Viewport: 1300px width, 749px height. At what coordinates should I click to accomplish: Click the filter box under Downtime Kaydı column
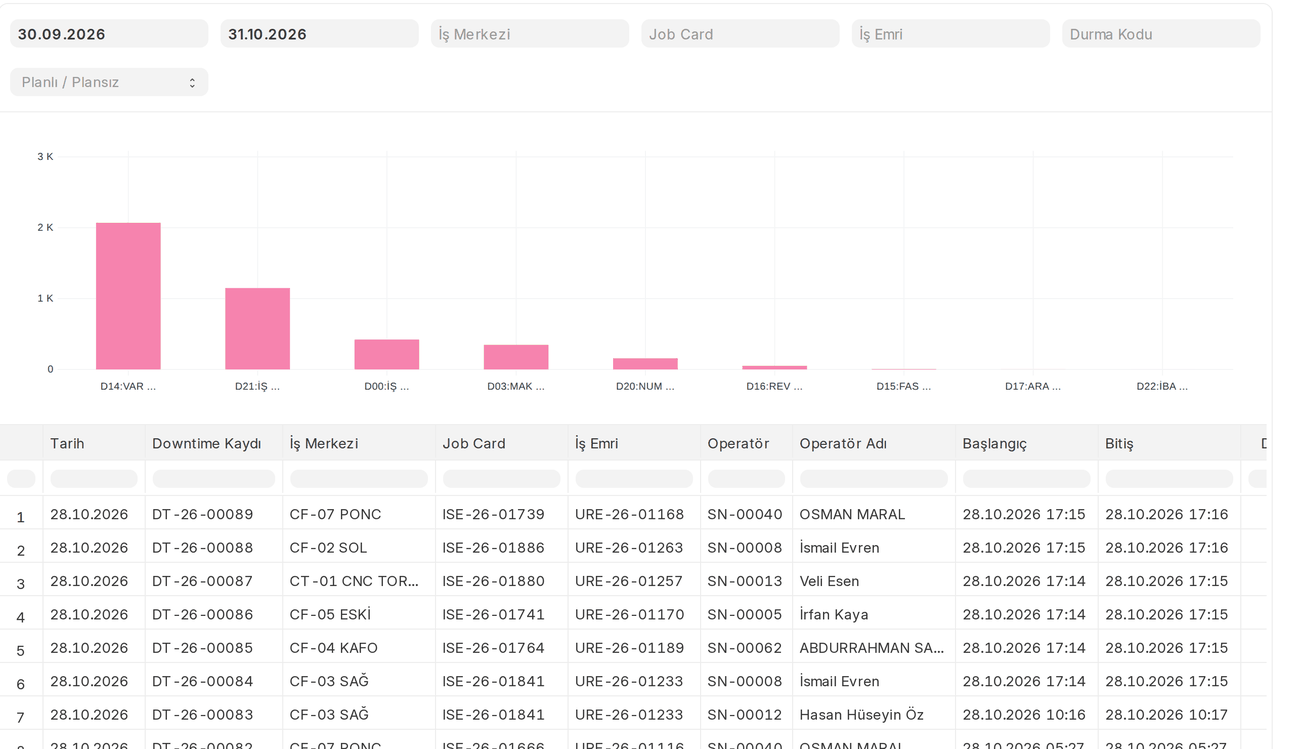[x=214, y=479]
